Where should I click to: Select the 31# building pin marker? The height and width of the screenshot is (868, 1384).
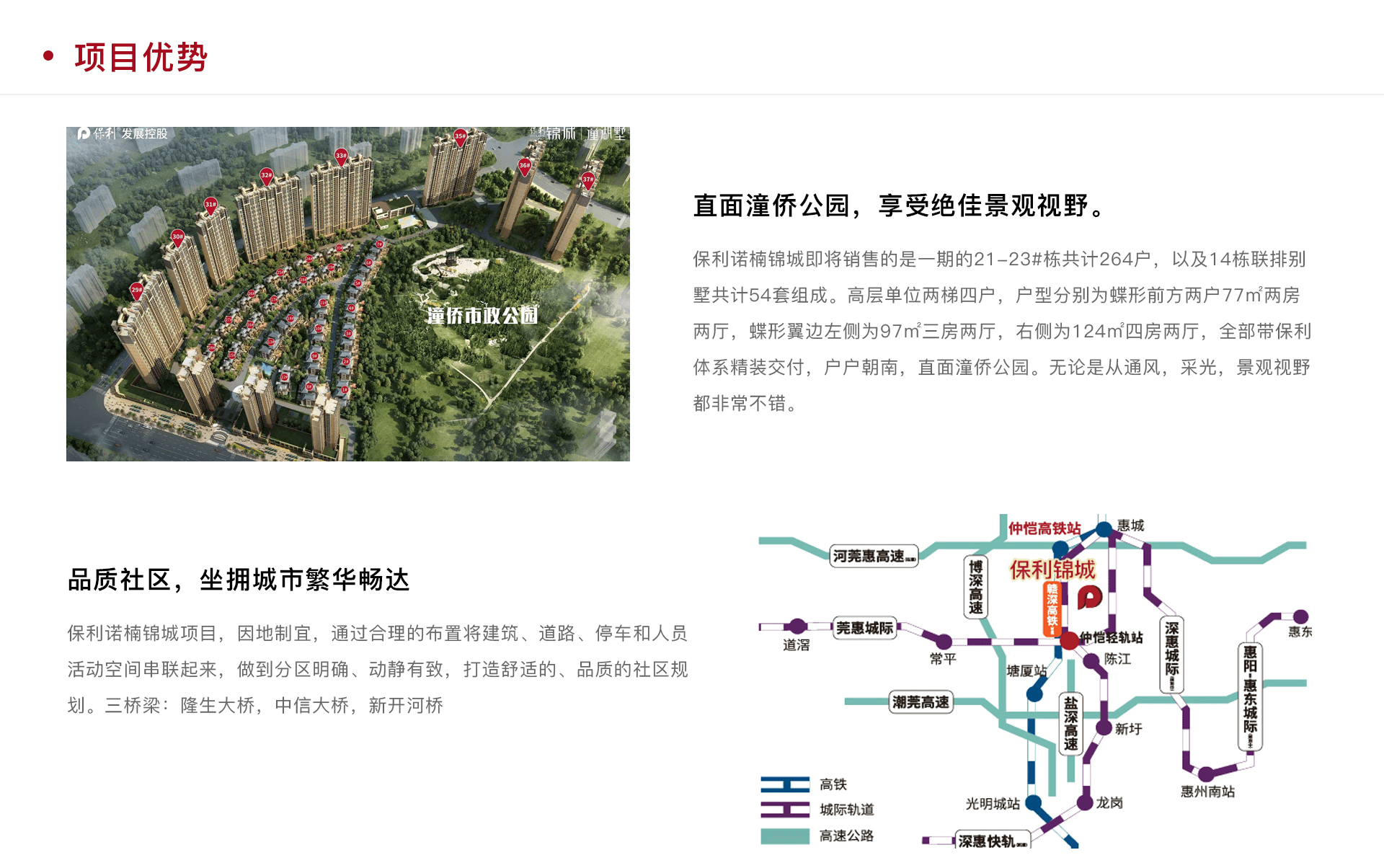point(210,205)
